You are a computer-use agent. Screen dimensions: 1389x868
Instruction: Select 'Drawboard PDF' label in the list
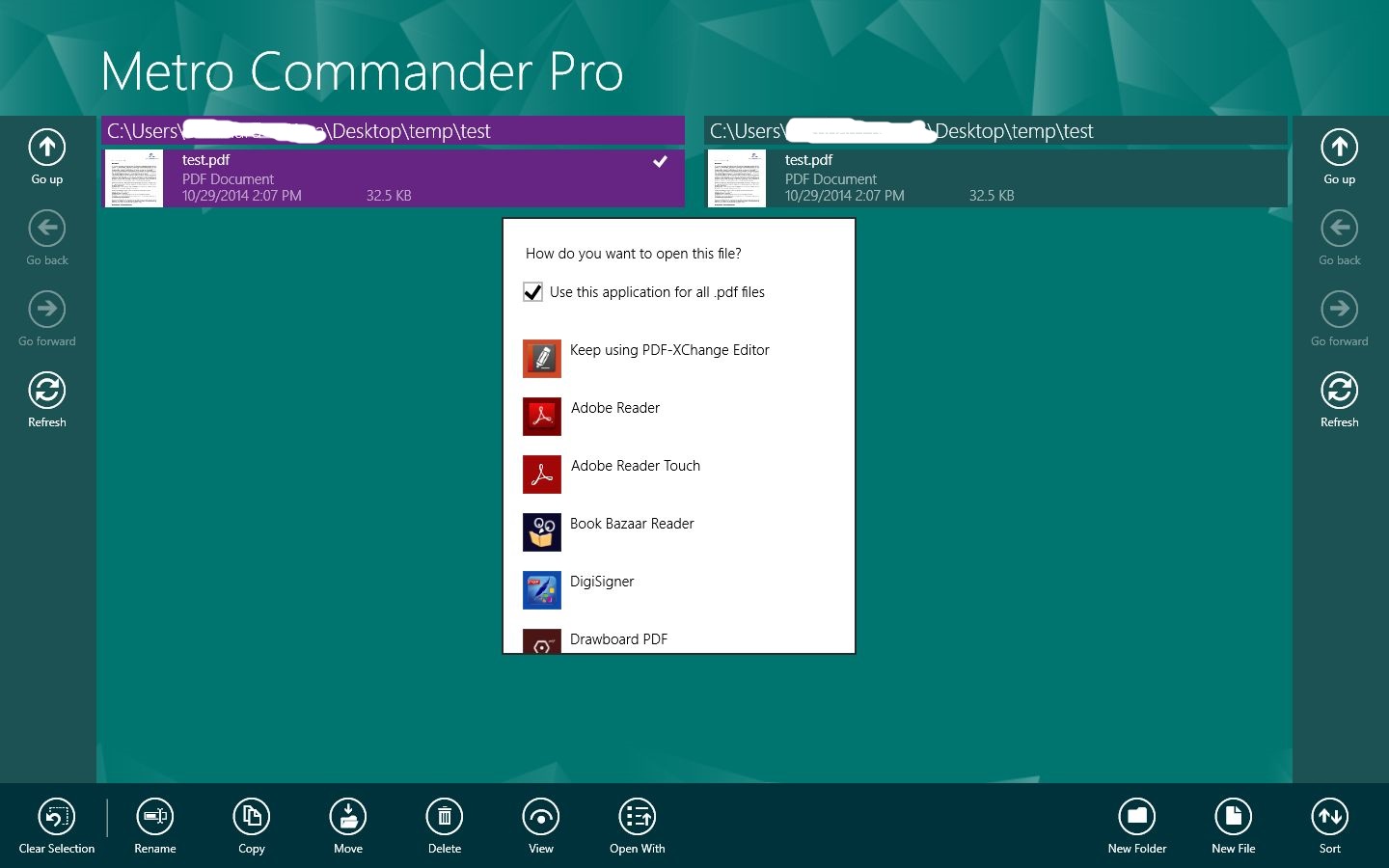[x=618, y=639]
